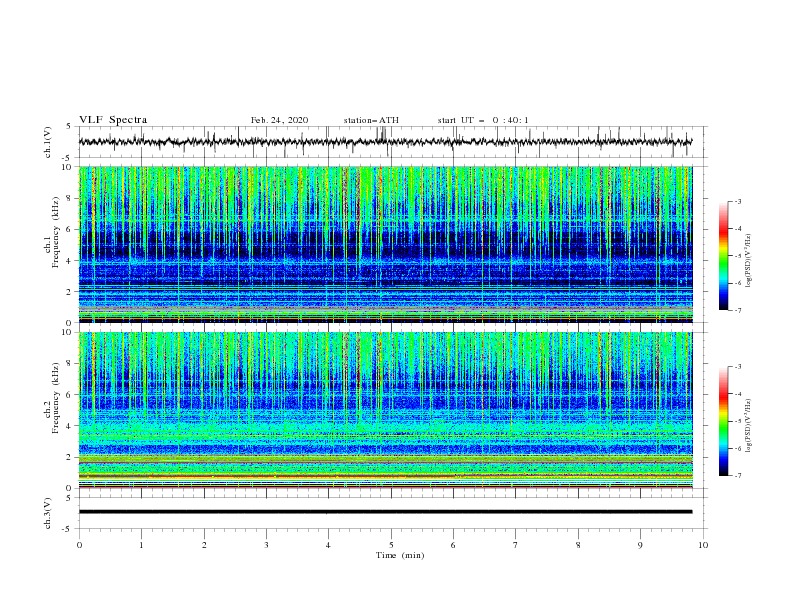Viewport: 792px width, 612px height.
Task: Click the flat ch.3 voltage trace
Action: coord(385,512)
